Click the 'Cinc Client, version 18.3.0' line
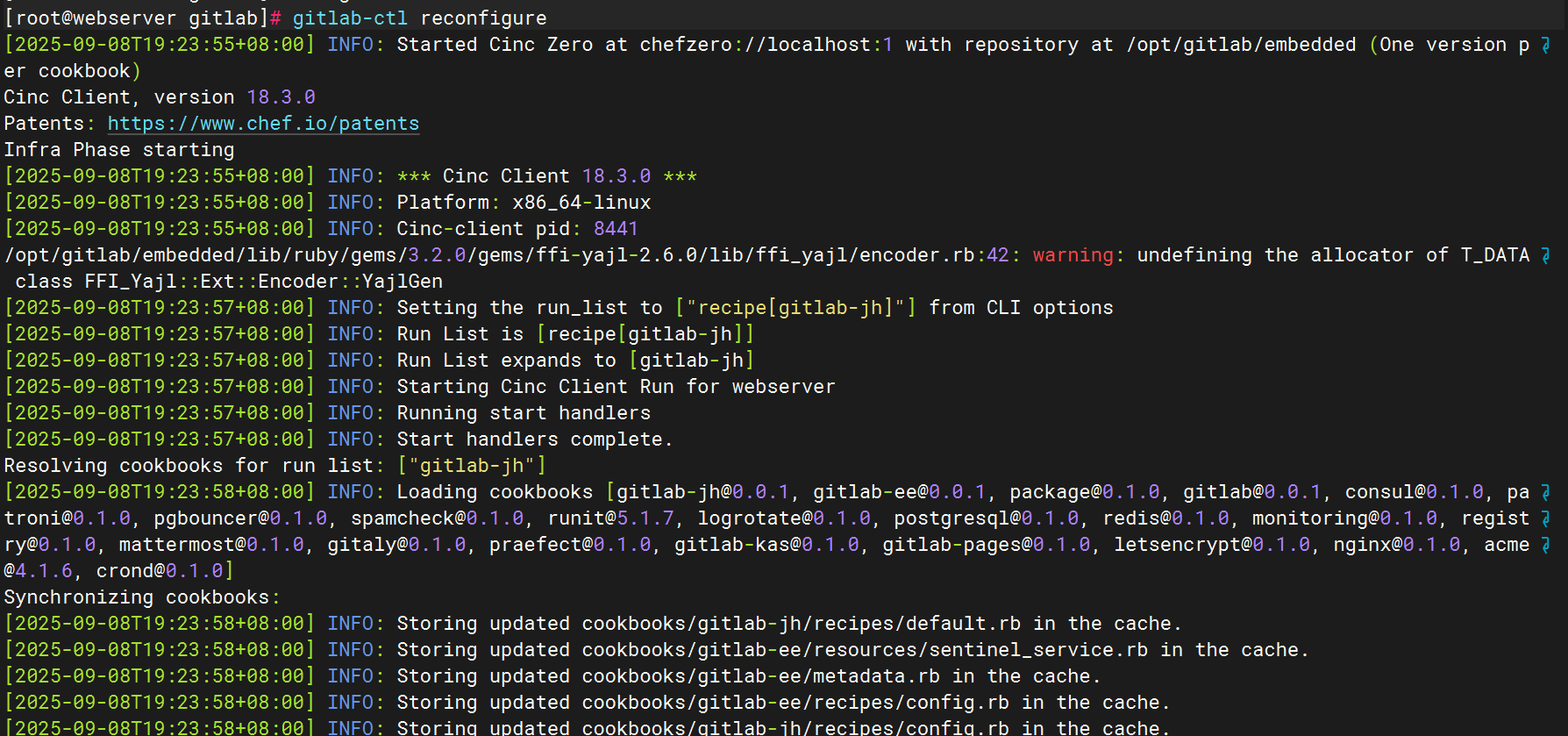 pyautogui.click(x=160, y=97)
